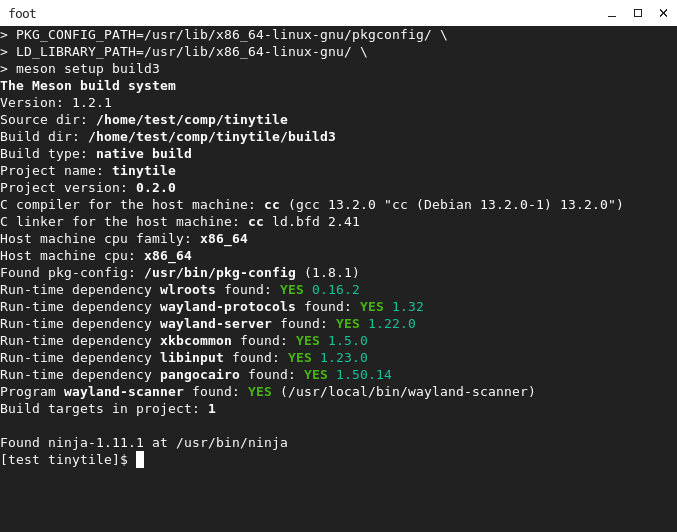
Task: Click the 'libinput' dependency name
Action: (192, 358)
